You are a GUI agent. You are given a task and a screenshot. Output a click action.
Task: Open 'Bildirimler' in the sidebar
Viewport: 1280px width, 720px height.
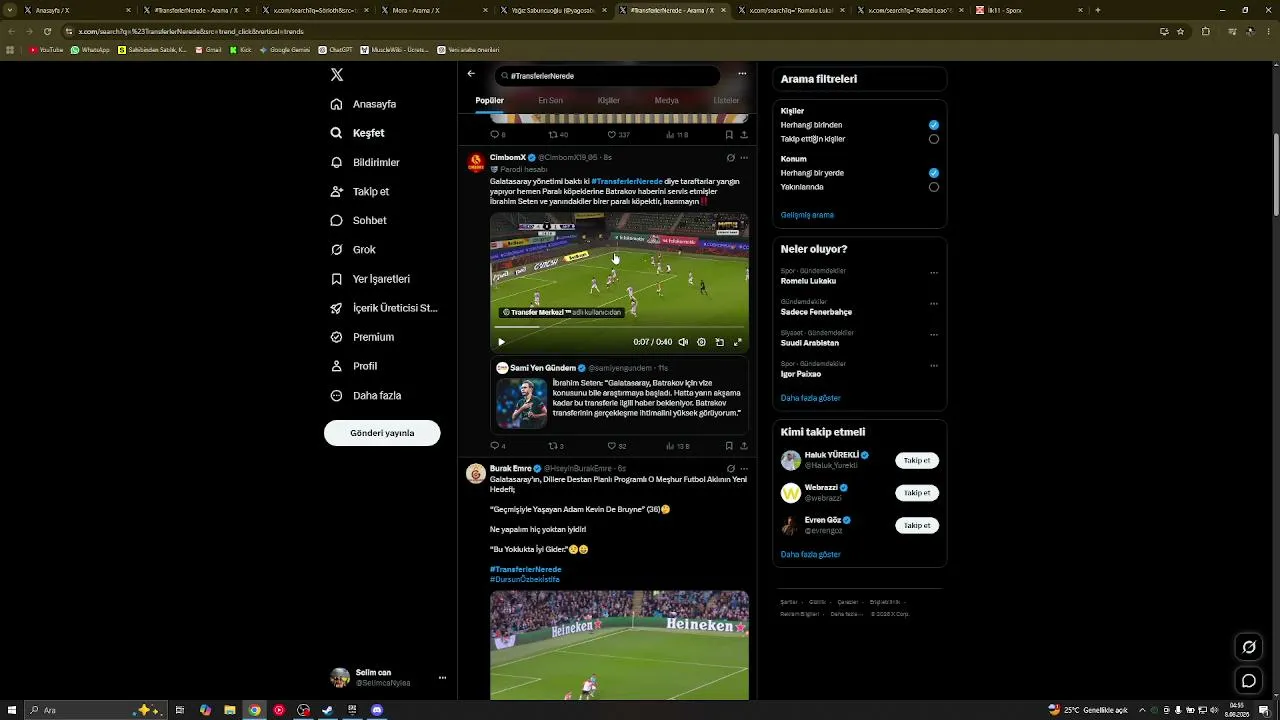coord(365,162)
